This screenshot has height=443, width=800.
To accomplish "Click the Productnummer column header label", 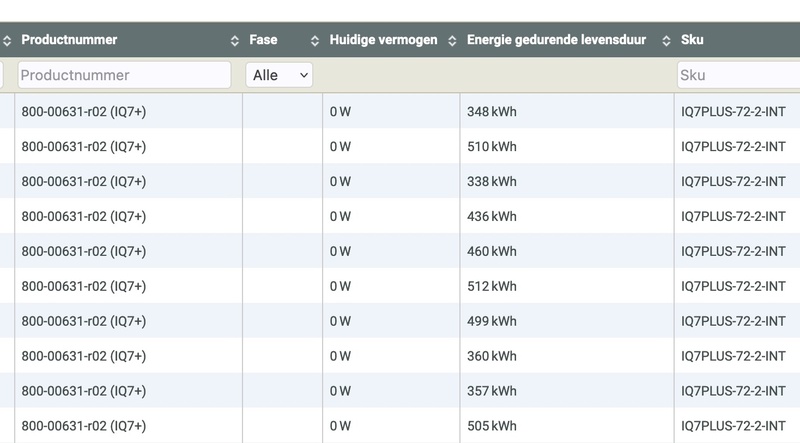I will (x=69, y=40).
